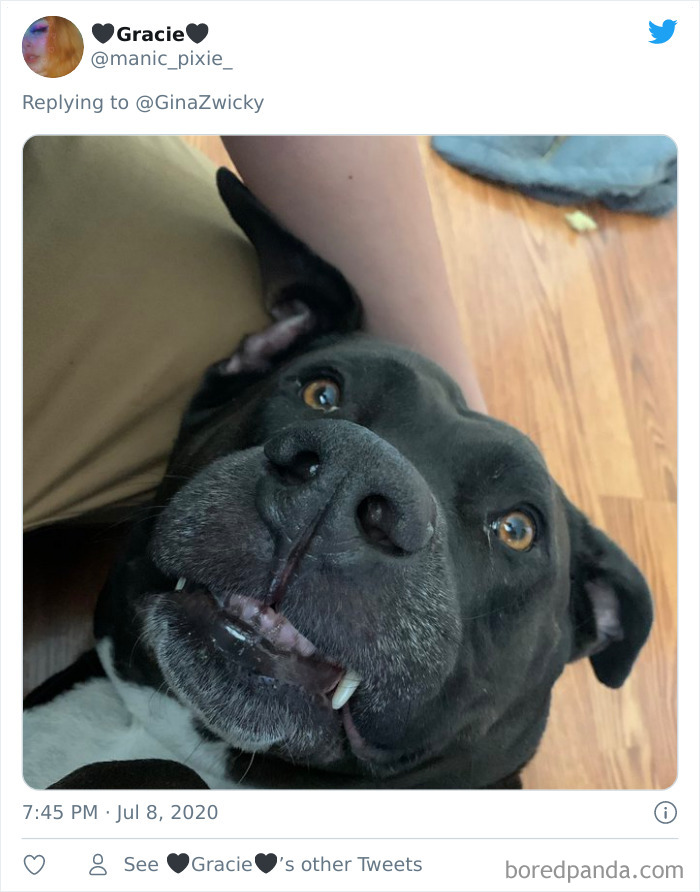Open the @GinaZwicky mention
This screenshot has width=700, height=892.
pos(200,101)
